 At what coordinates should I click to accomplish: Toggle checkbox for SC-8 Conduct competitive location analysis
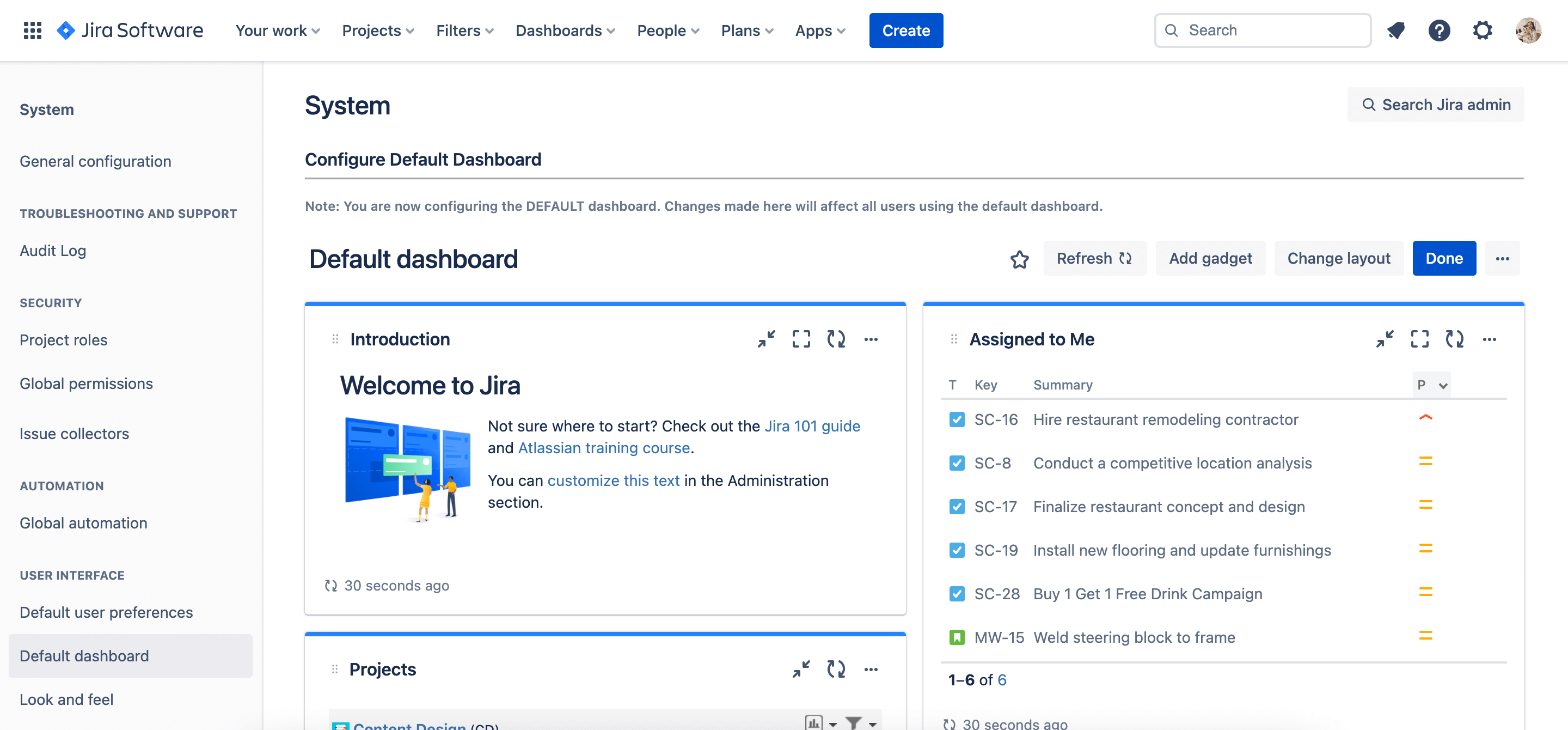(956, 462)
